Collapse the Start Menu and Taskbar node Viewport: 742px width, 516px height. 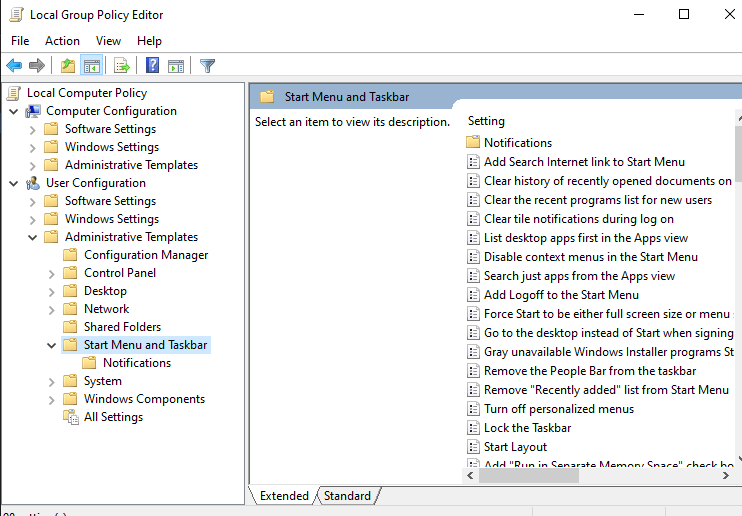click(52, 346)
